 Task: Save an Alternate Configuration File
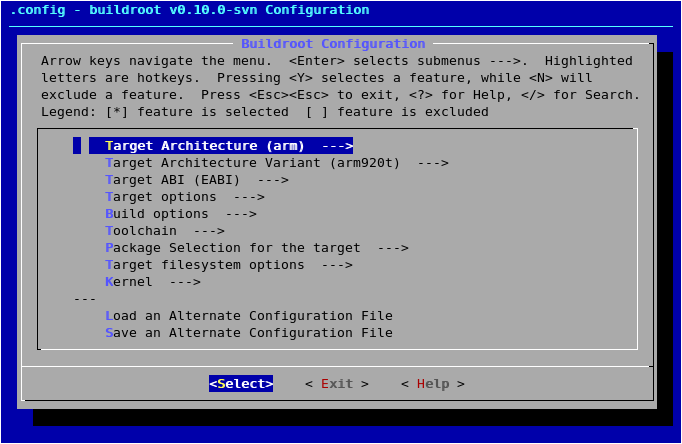[248, 333]
